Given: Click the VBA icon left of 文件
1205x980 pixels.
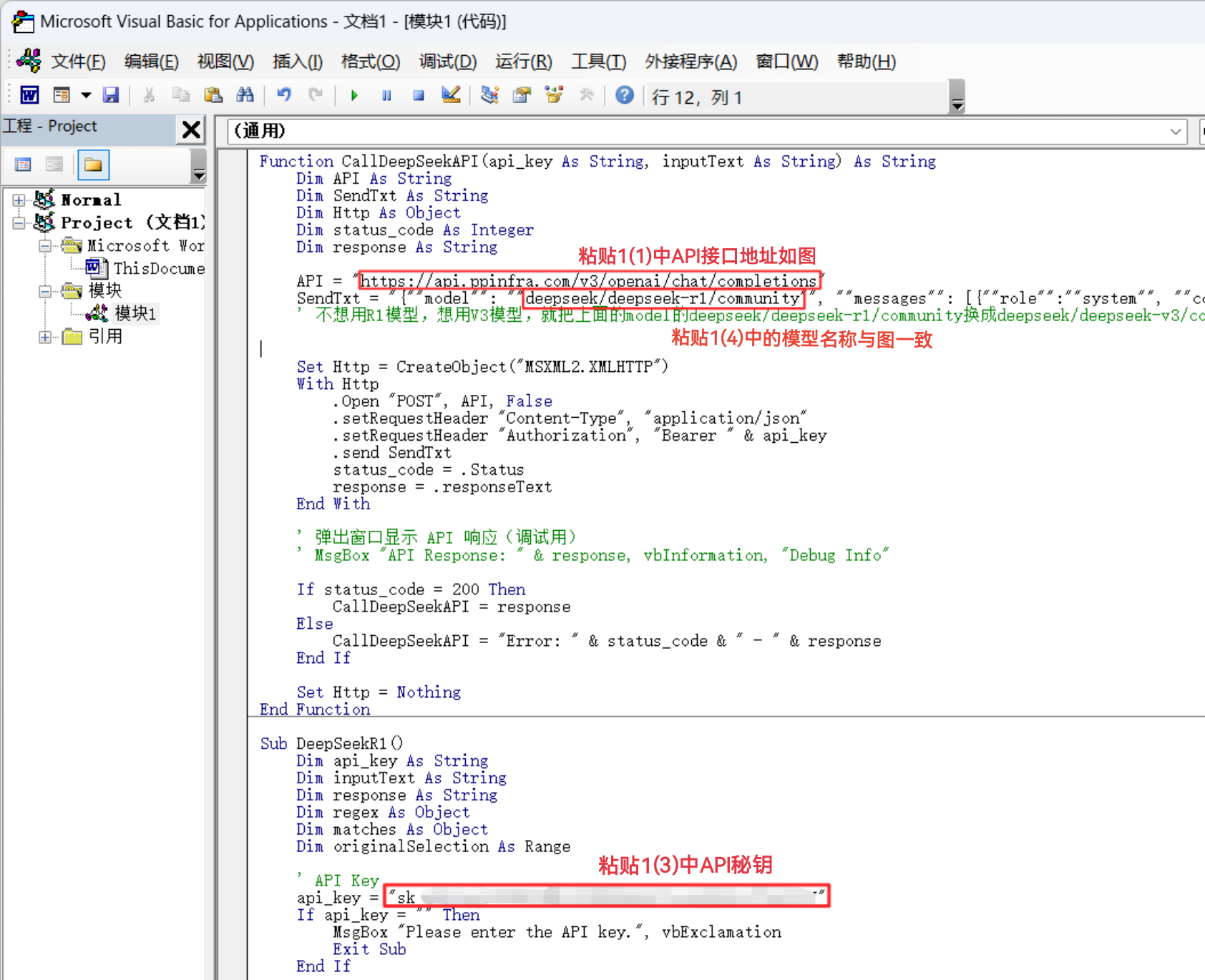Looking at the screenshot, I should tap(29, 61).
